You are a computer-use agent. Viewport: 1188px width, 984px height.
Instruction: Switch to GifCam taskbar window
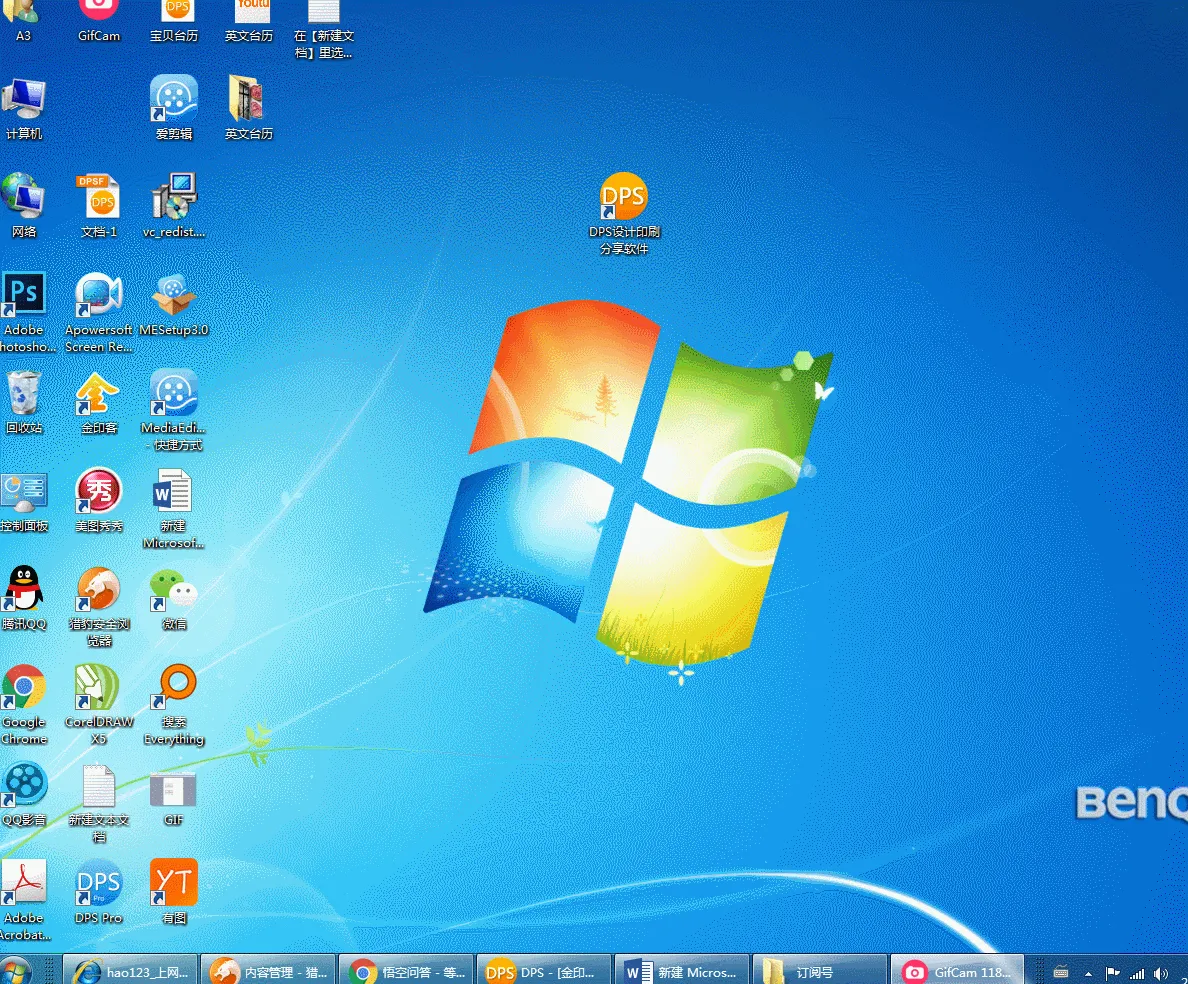958,971
